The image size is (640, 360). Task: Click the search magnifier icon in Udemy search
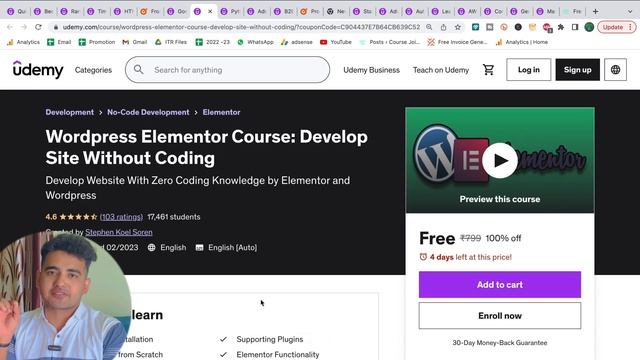[x=139, y=69]
